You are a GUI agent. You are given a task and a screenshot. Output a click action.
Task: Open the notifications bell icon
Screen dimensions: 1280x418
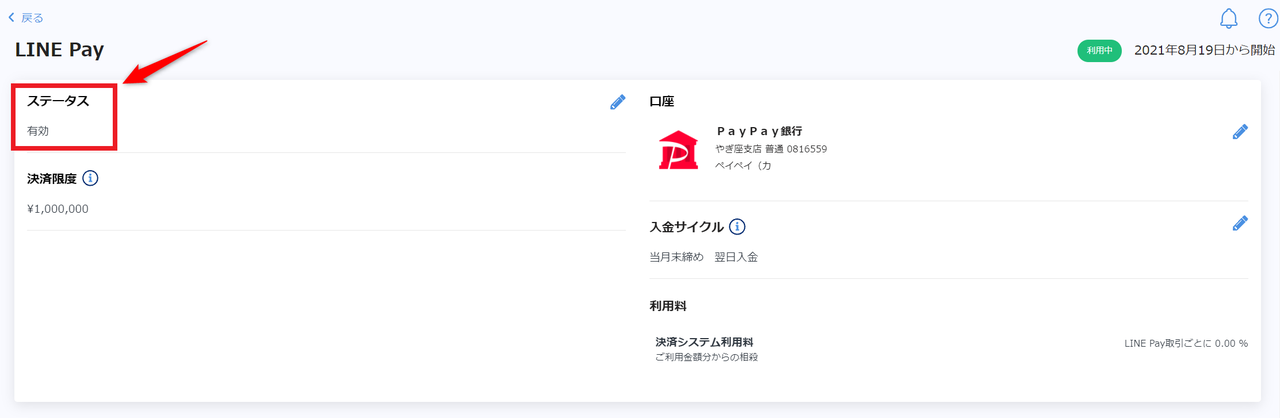pos(1229,18)
